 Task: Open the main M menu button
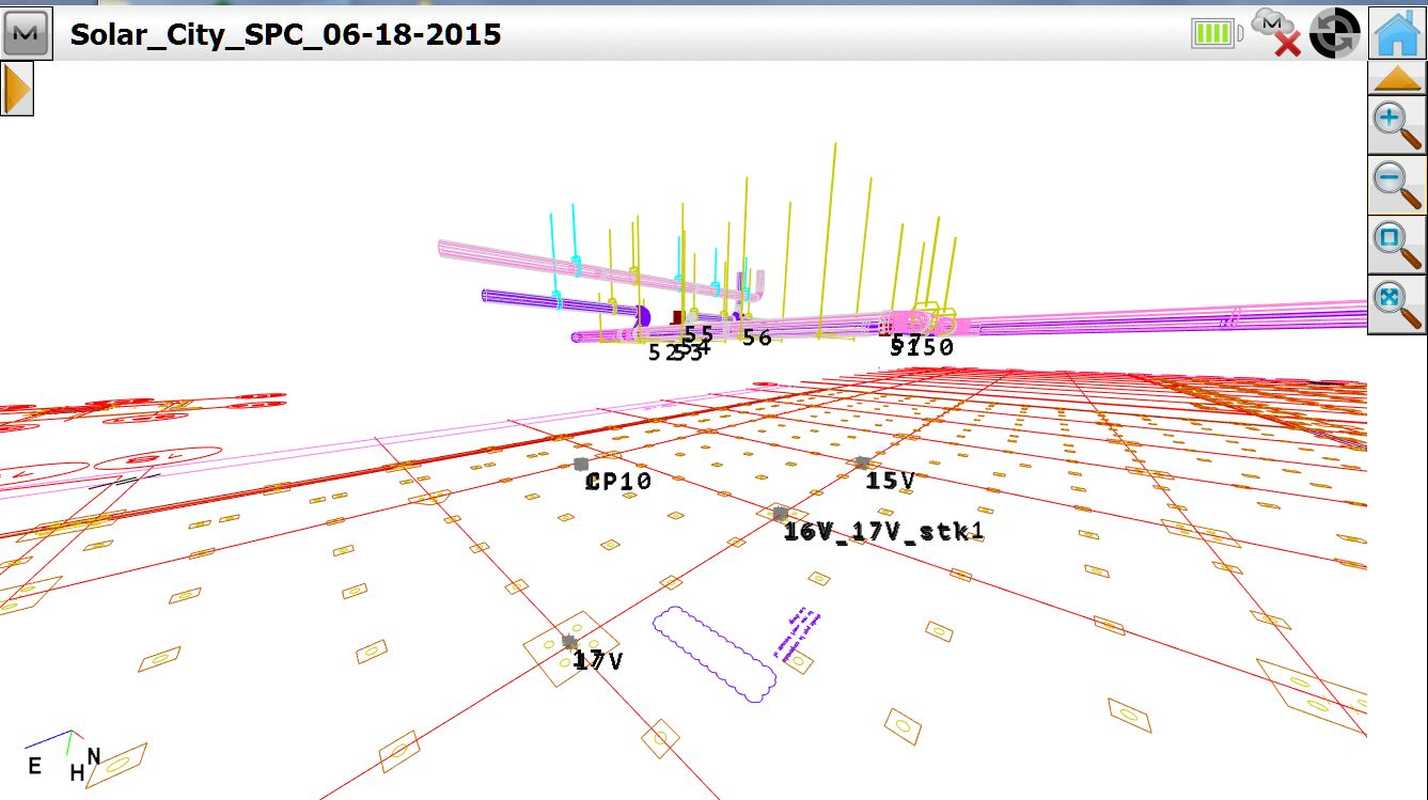(x=27, y=33)
